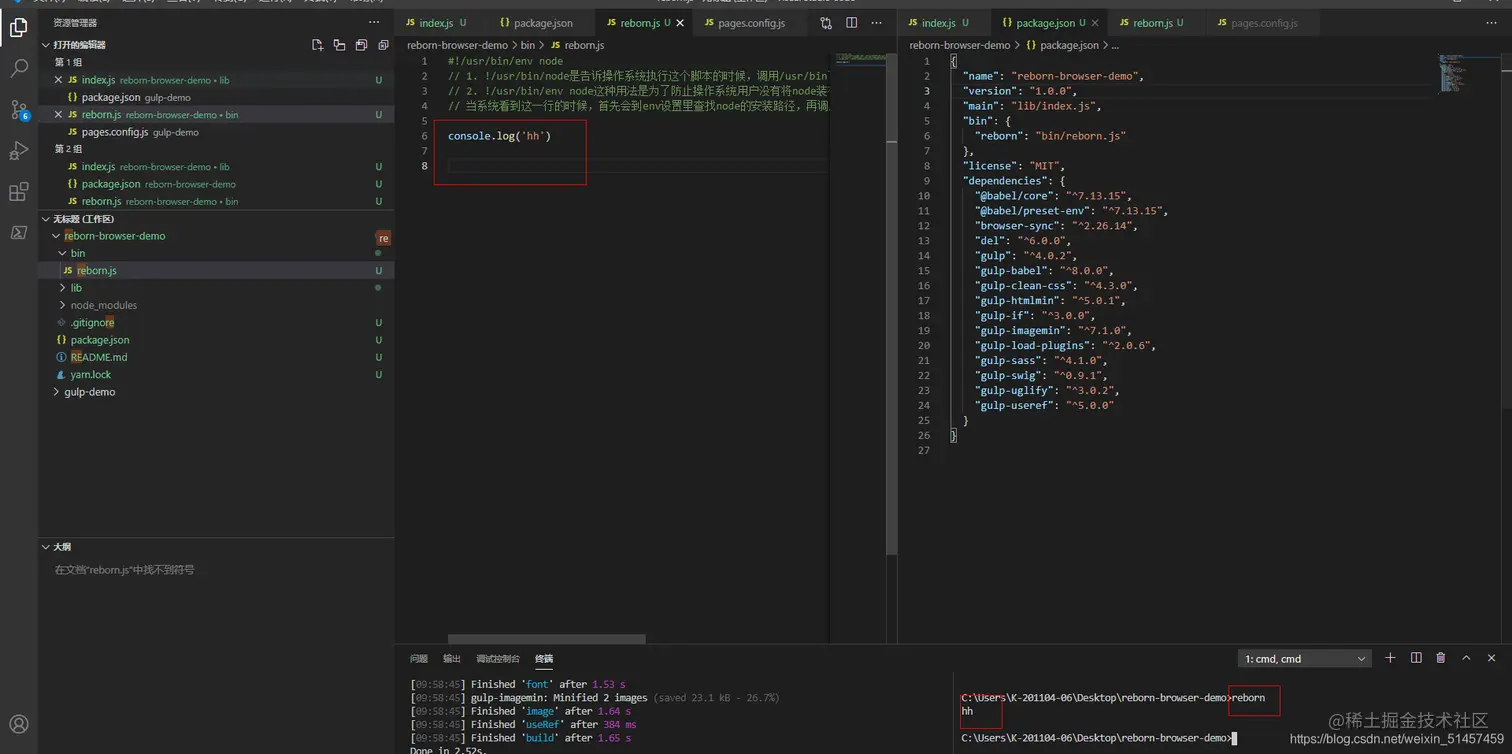This screenshot has width=1512, height=754.
Task: Expand the gulp-demo folder in explorer
Action: (56, 392)
